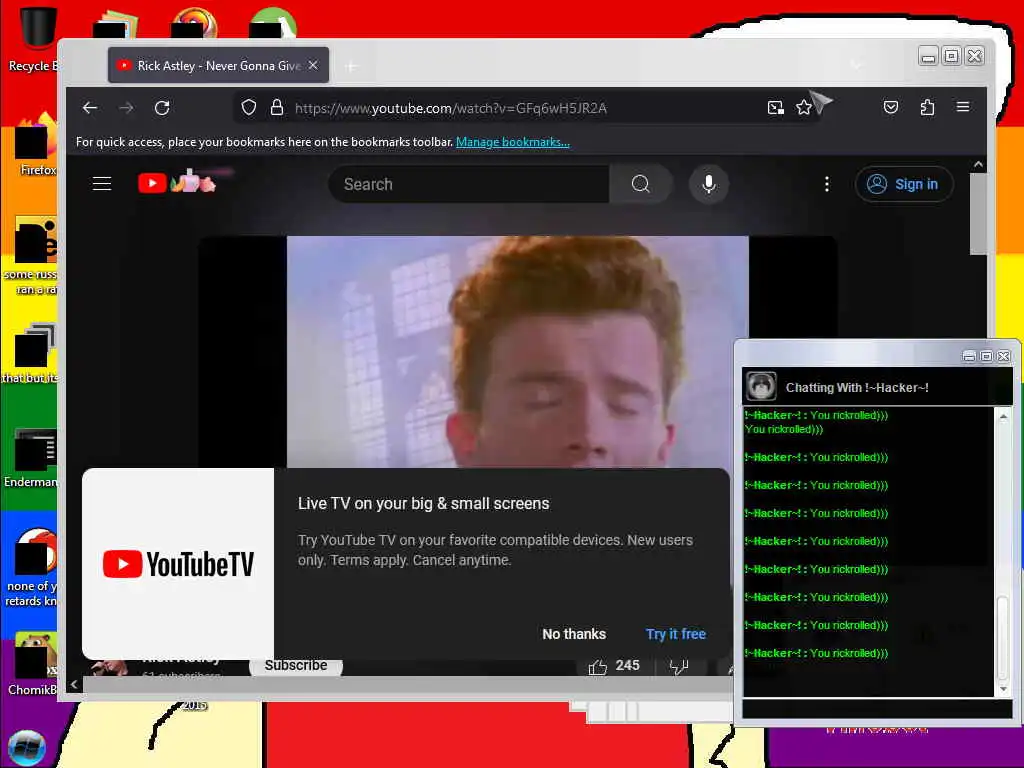The height and width of the screenshot is (768, 1024).
Task: Open a new tab with plus button
Action: coord(351,66)
